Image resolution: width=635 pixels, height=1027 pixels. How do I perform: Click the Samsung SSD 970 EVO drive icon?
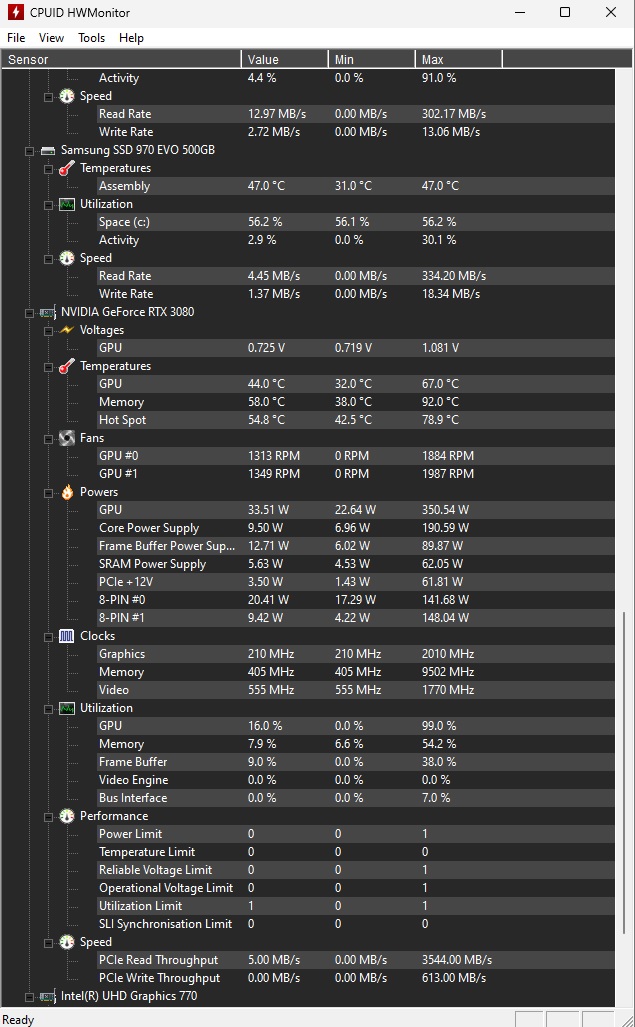[x=48, y=150]
